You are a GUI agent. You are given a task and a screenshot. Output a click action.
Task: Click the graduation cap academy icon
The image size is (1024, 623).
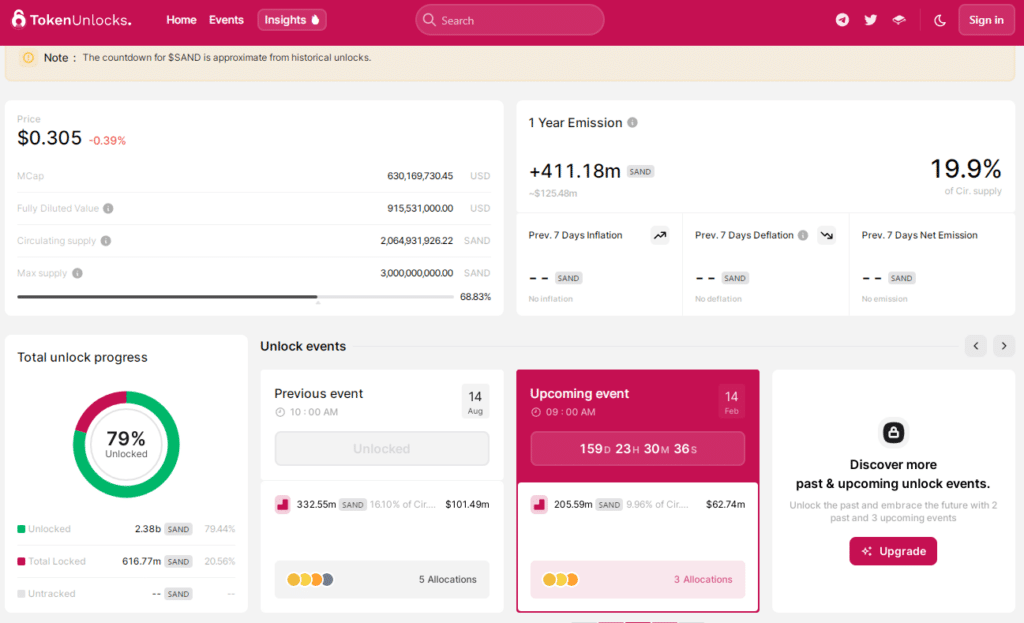(899, 20)
